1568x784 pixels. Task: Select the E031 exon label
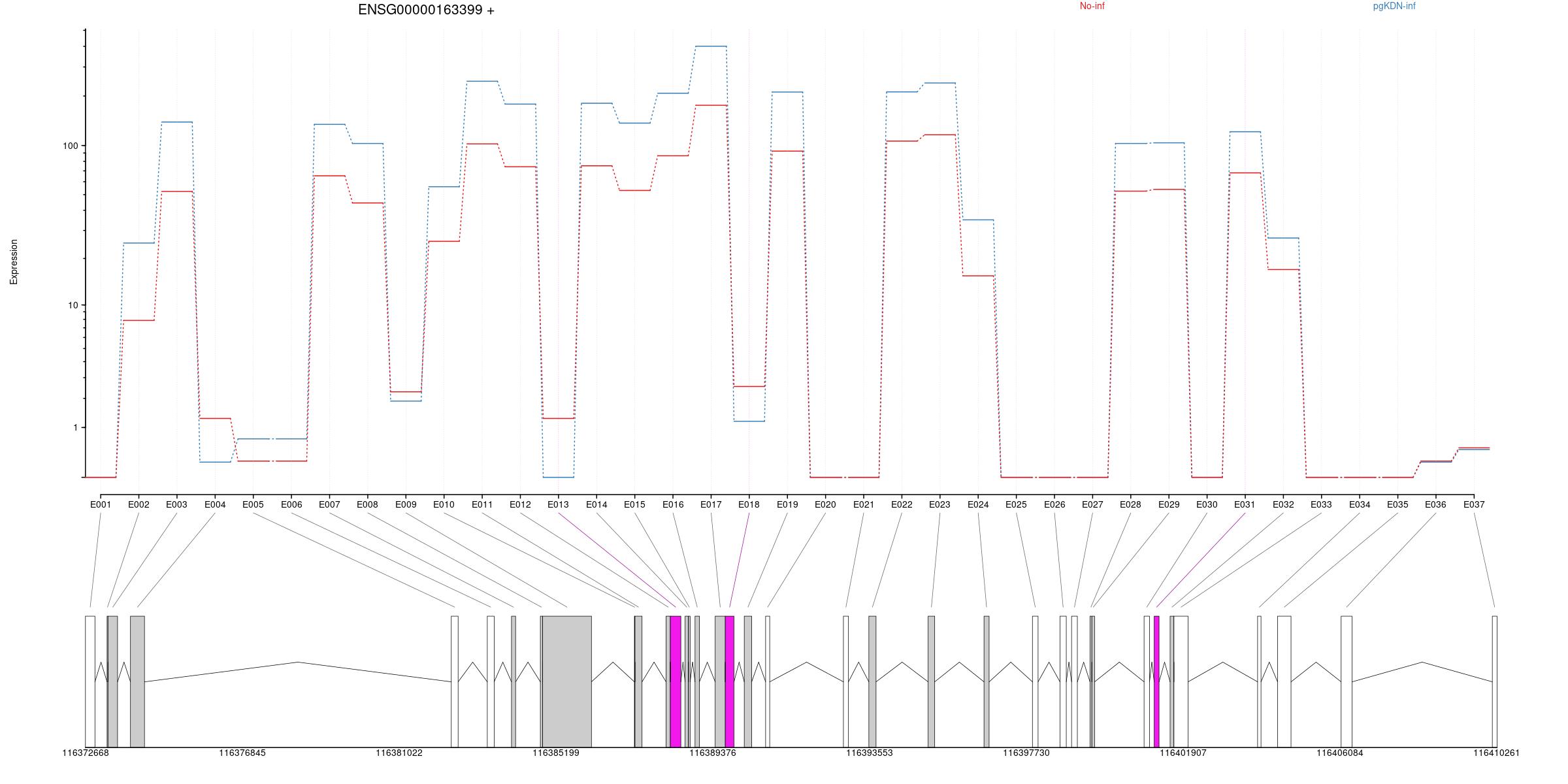click(1245, 505)
